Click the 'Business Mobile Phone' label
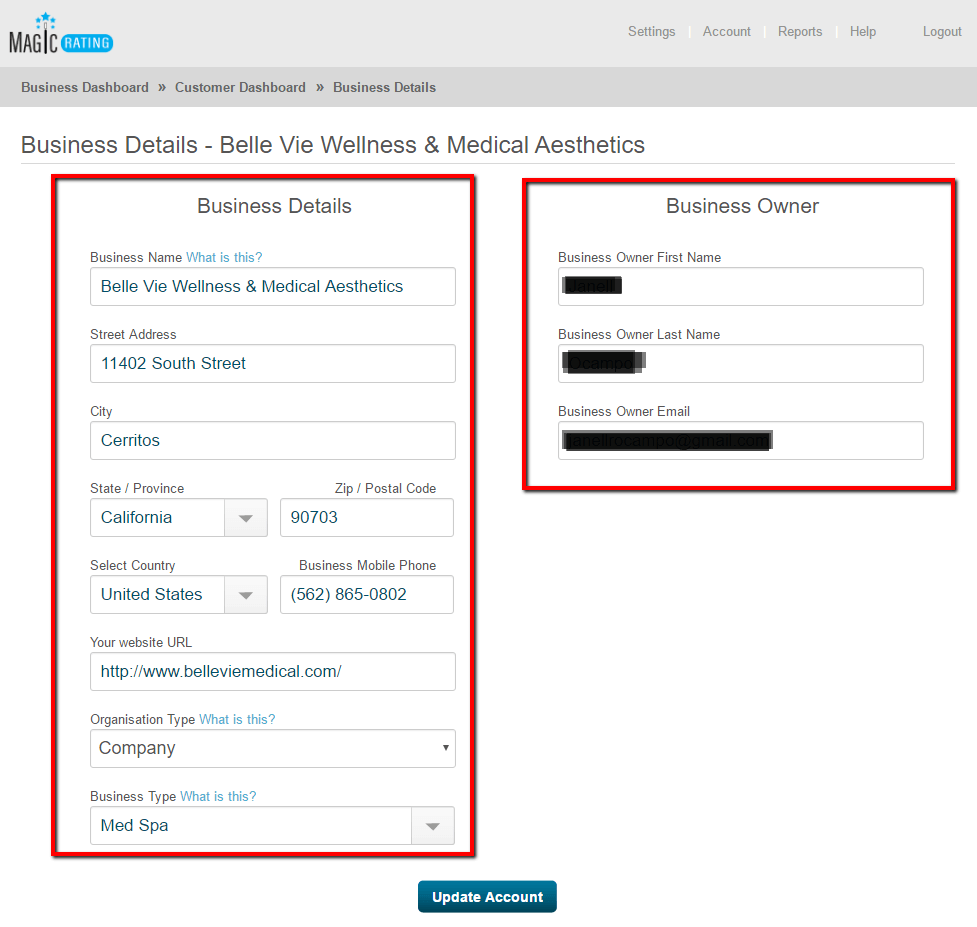 368,565
